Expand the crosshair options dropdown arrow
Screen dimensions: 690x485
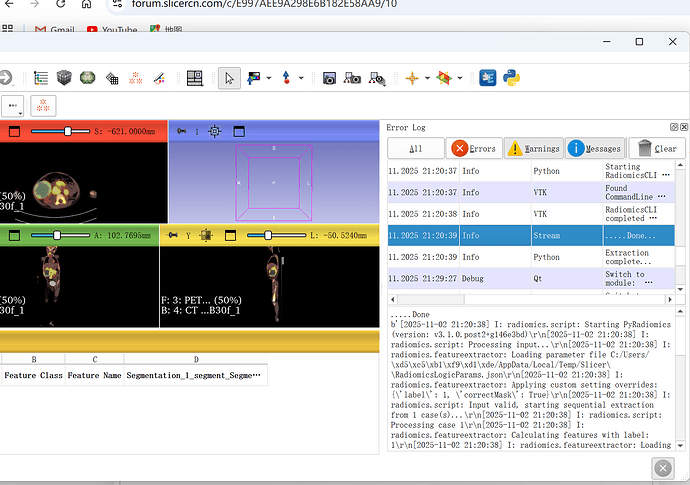click(x=427, y=78)
